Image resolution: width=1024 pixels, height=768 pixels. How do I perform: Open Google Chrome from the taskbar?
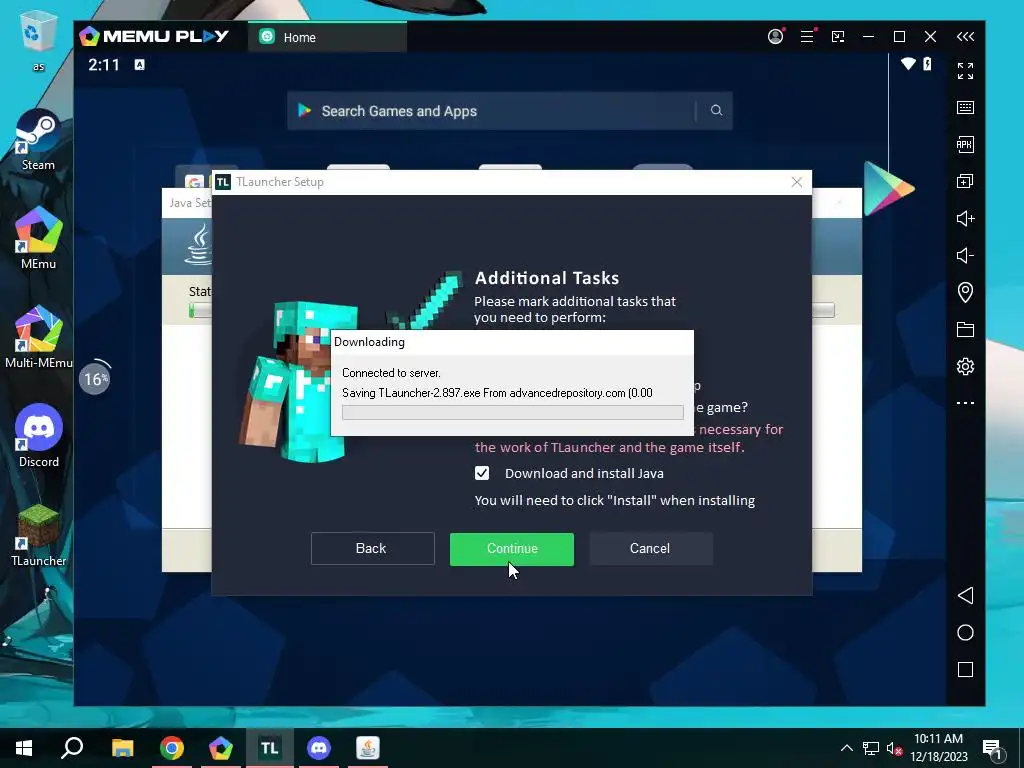click(172, 748)
